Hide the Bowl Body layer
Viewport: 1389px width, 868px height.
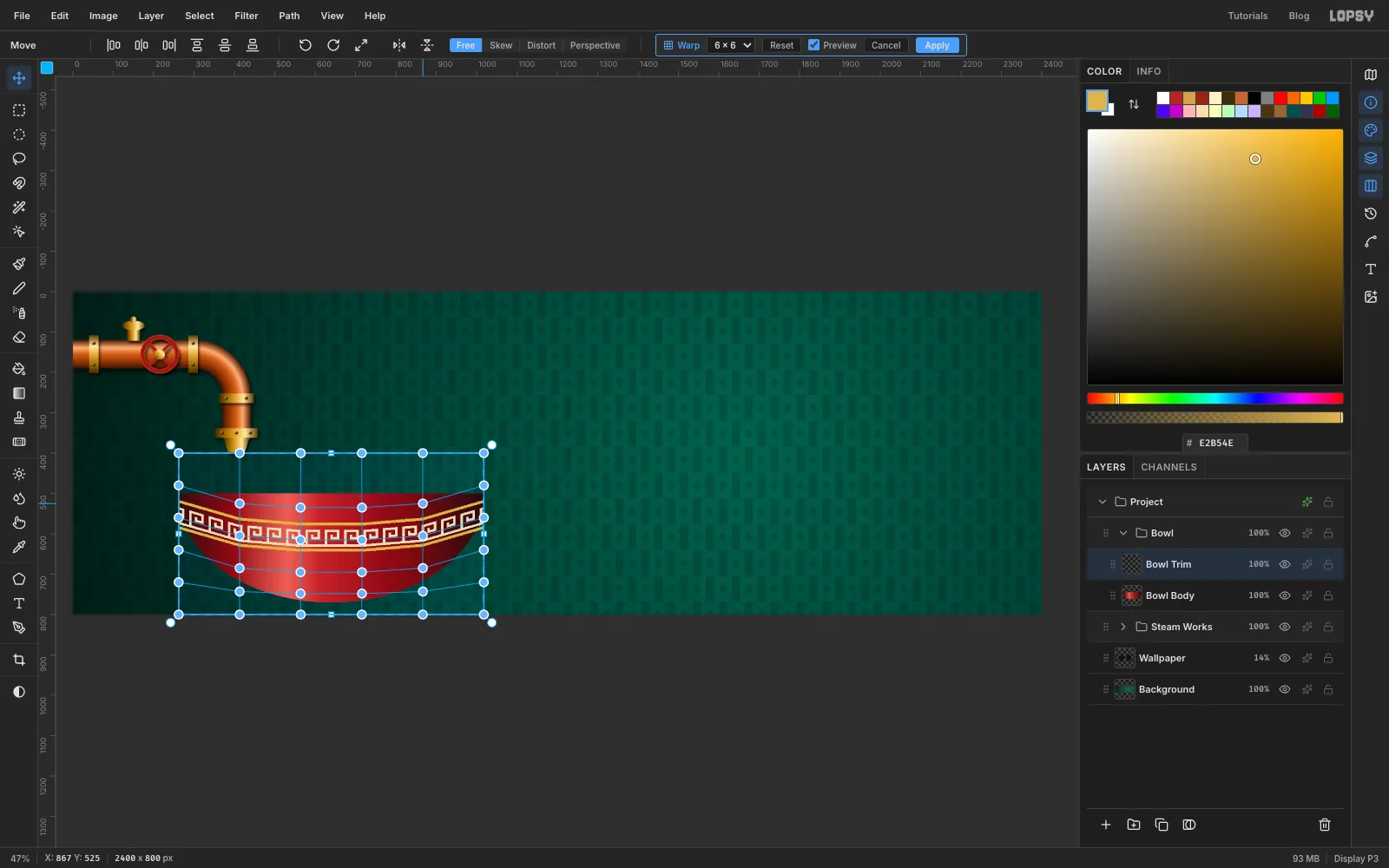pyautogui.click(x=1285, y=595)
